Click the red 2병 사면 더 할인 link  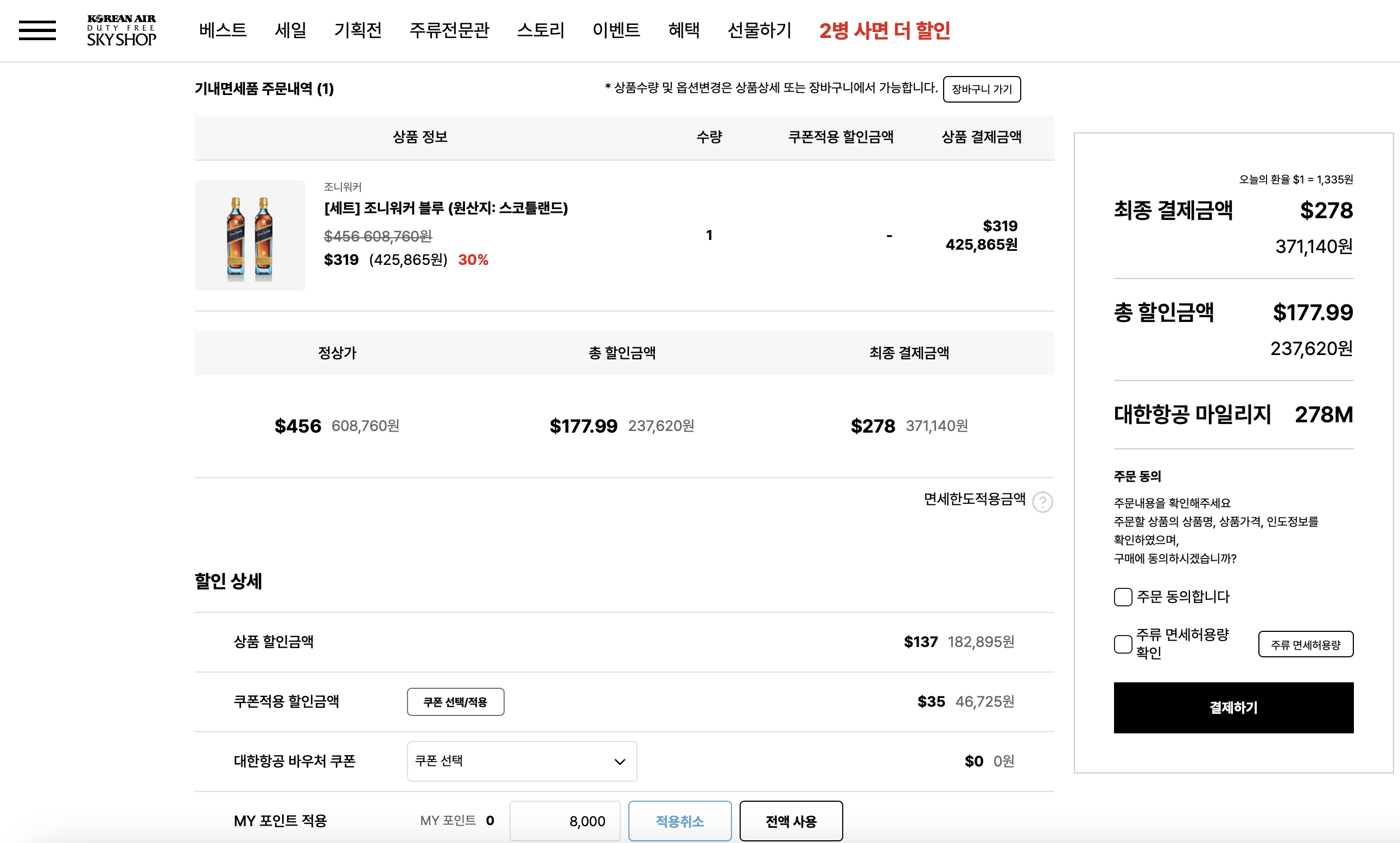(x=884, y=30)
